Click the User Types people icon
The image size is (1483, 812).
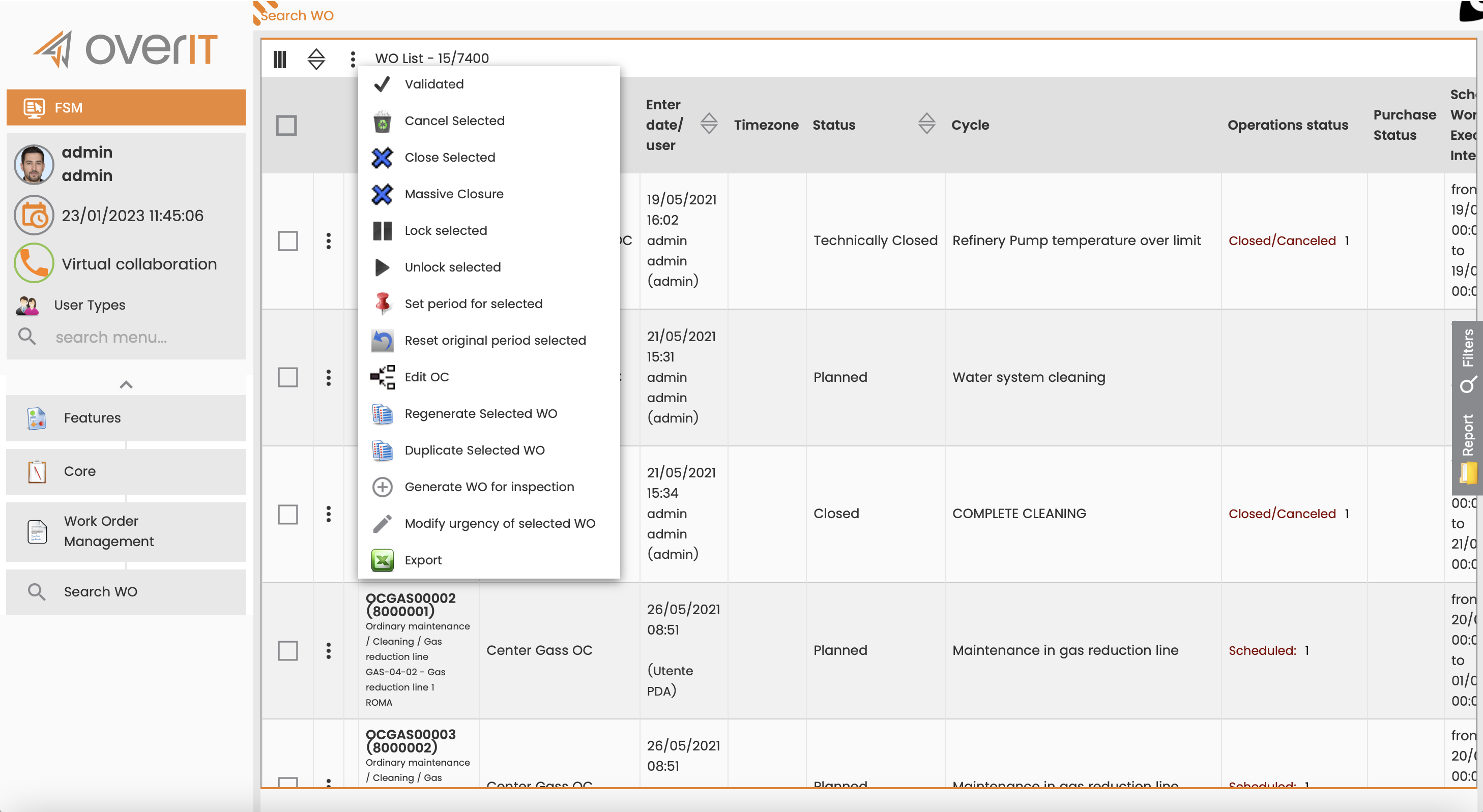27,305
